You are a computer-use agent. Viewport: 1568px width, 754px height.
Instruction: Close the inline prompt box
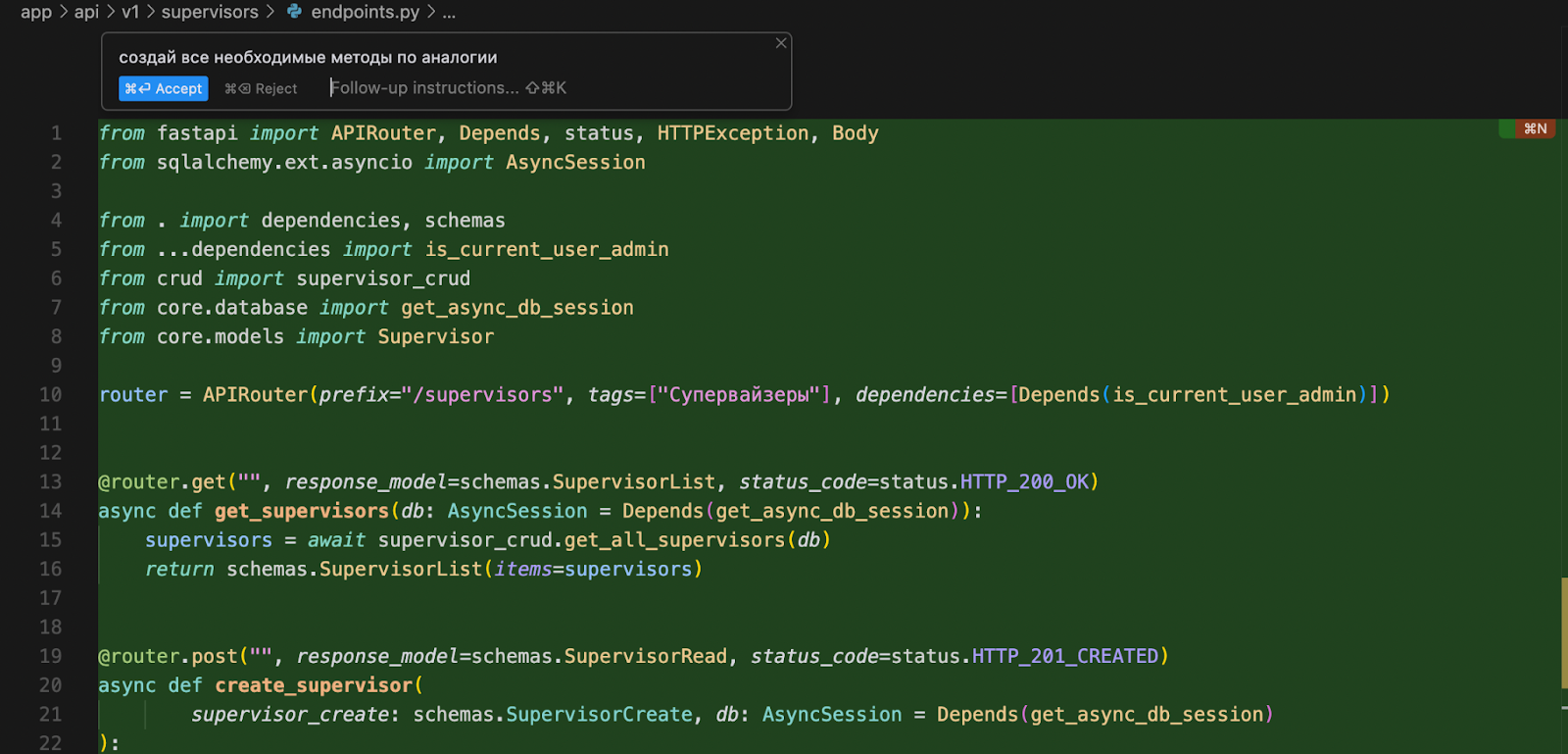click(x=781, y=43)
